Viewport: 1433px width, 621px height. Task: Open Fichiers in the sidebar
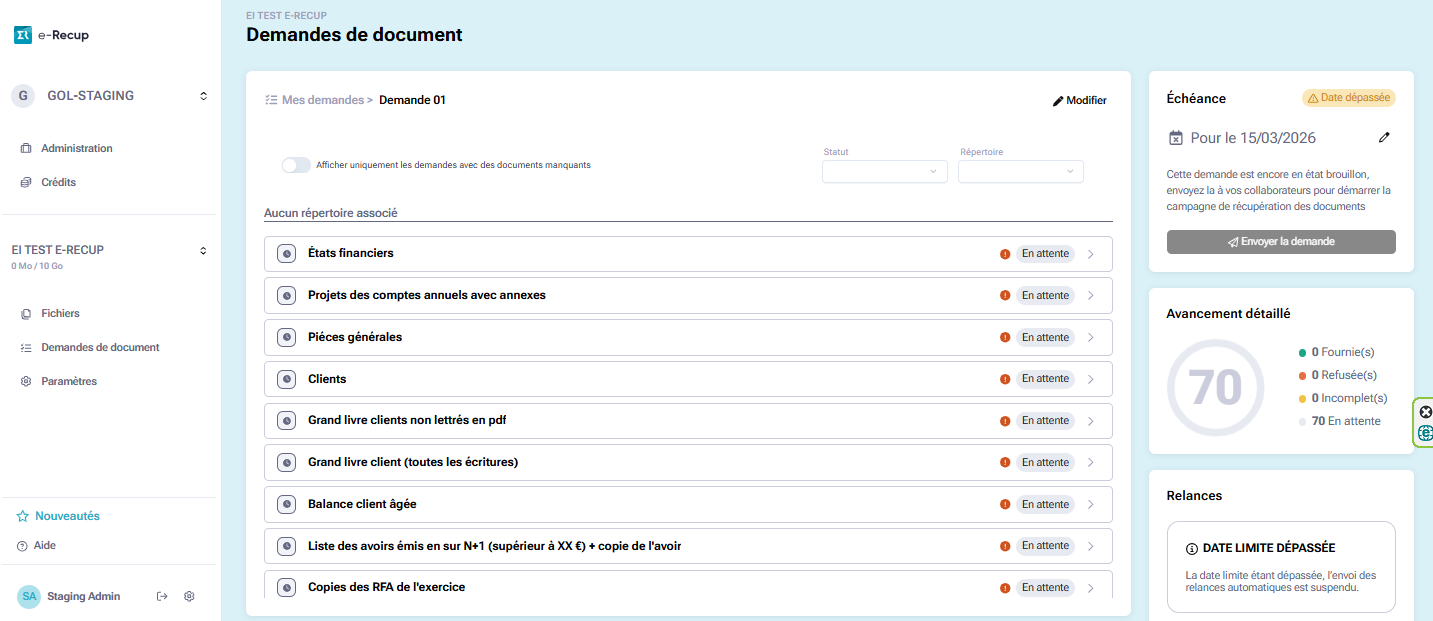(x=60, y=313)
